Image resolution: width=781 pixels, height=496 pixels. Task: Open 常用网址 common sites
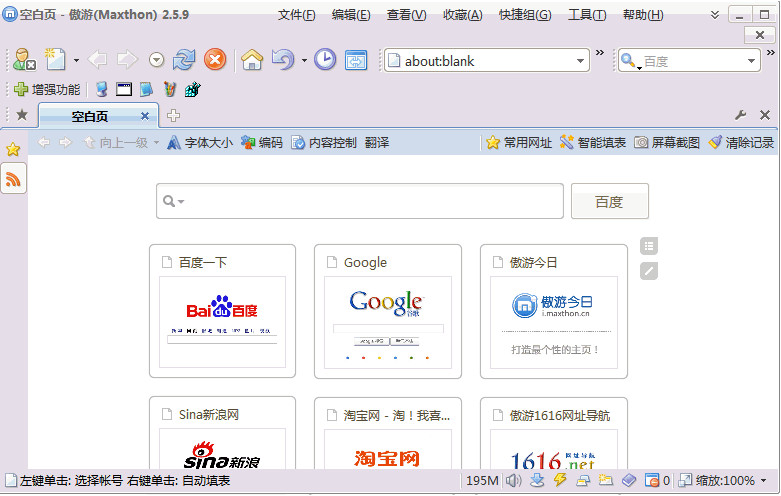click(x=519, y=143)
